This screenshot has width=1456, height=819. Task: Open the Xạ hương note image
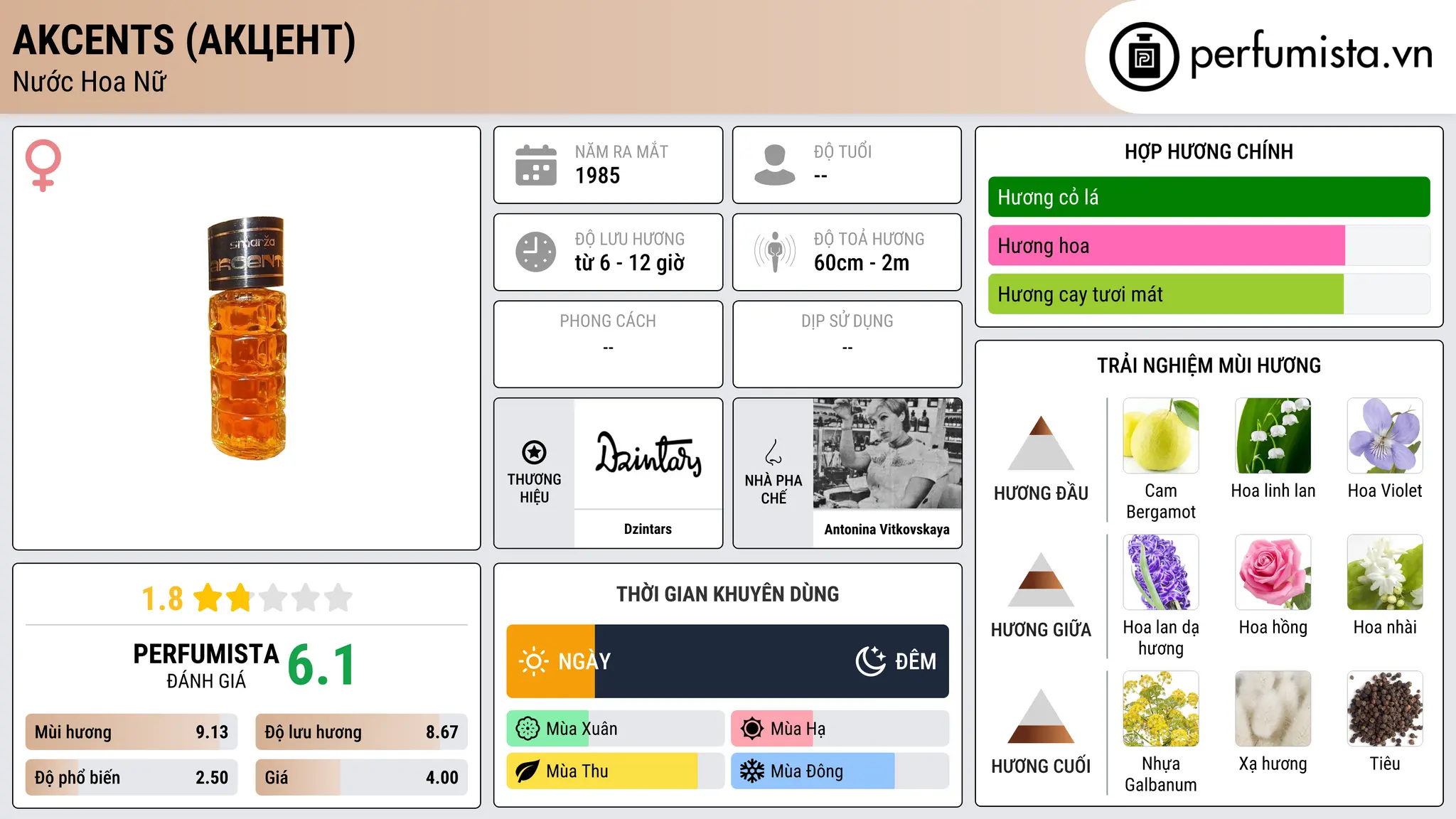pos(1273,709)
